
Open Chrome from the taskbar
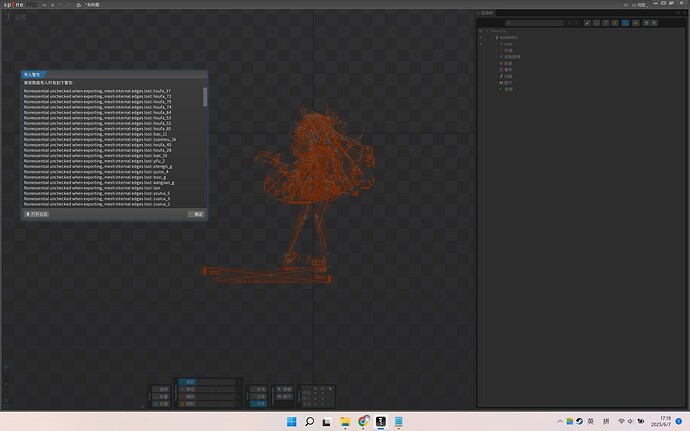363,422
